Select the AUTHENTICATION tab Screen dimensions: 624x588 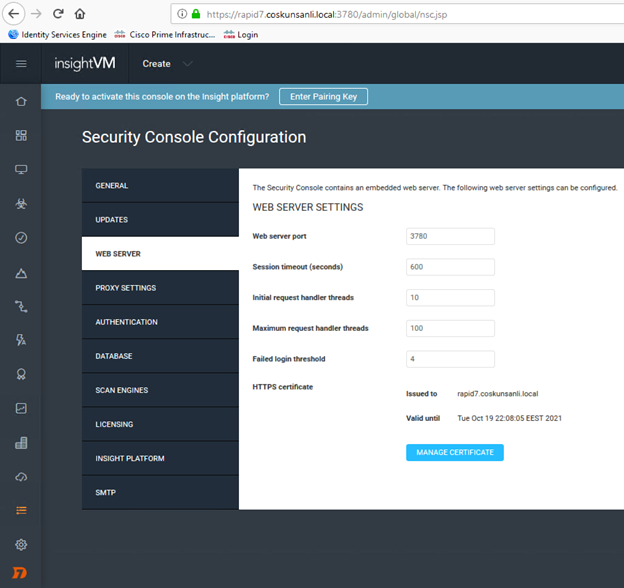pos(160,322)
